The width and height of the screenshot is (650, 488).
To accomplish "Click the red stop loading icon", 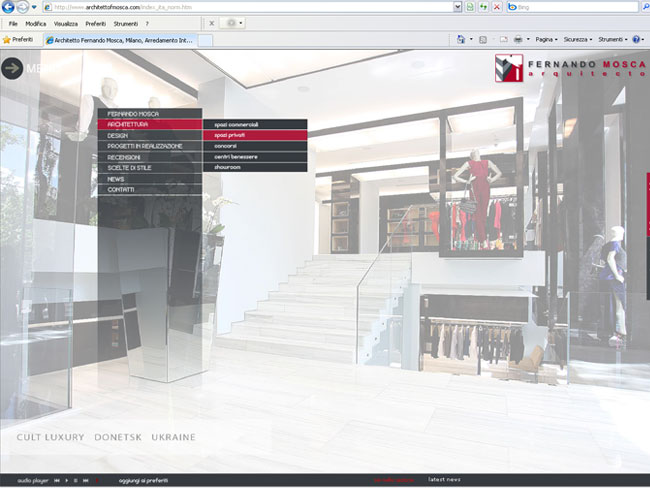I will (497, 7).
